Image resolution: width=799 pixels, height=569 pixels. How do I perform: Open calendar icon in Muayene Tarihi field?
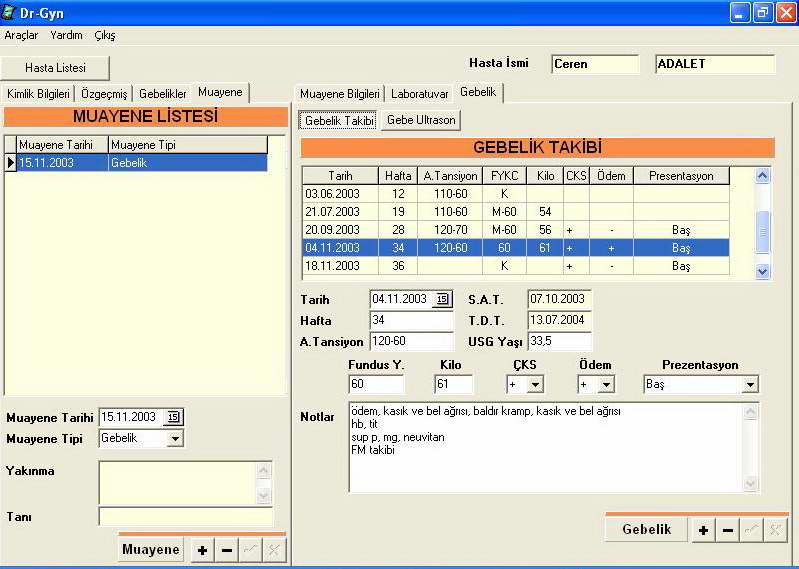[x=174, y=417]
